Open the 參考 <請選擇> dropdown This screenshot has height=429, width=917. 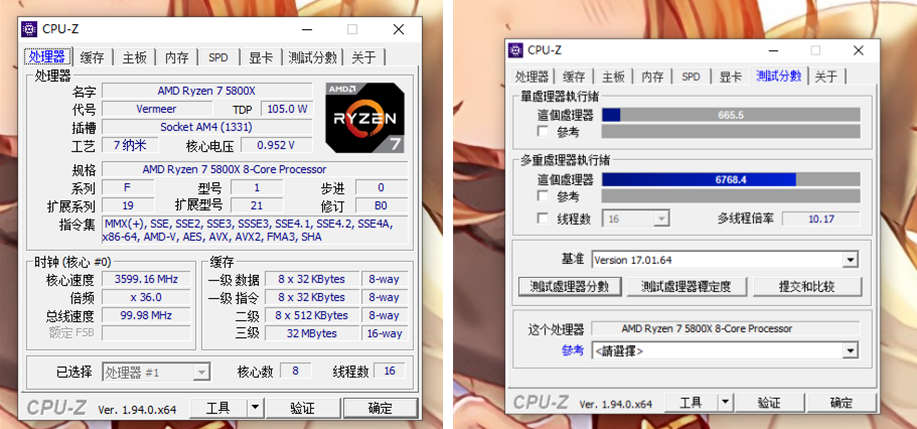850,351
